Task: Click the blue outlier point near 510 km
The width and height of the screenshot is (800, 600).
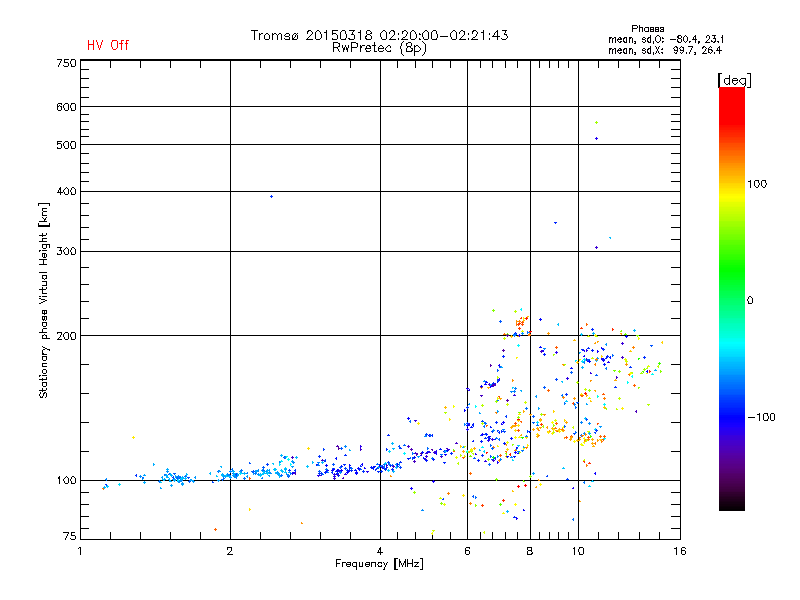Action: point(596,138)
